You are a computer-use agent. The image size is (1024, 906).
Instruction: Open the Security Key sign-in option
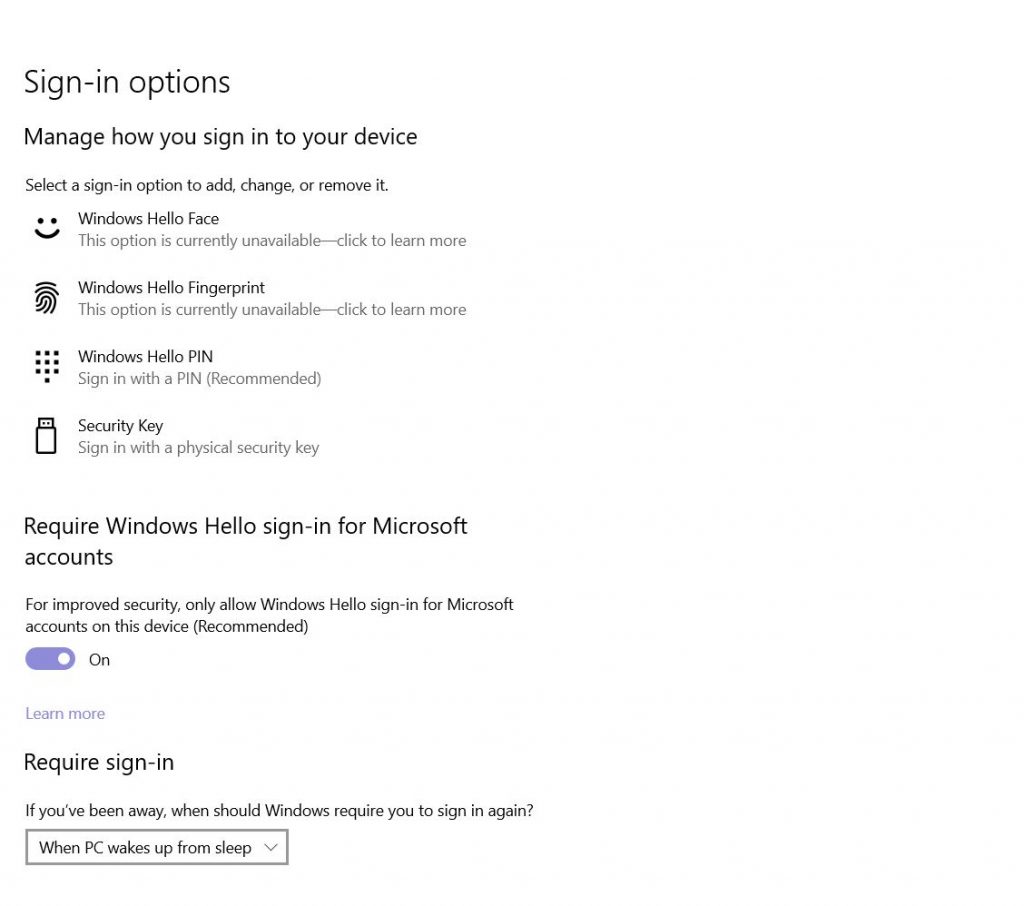pyautogui.click(x=120, y=425)
